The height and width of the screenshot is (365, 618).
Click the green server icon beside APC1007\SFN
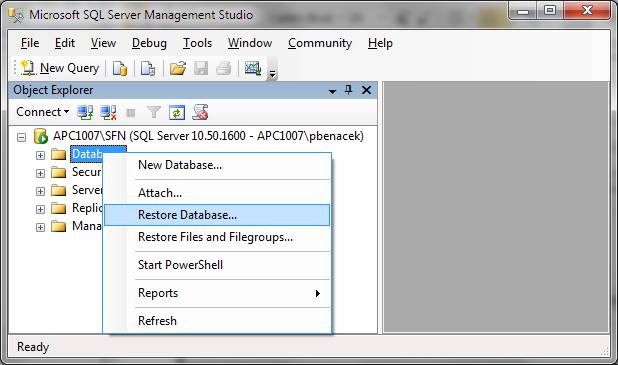coord(41,136)
